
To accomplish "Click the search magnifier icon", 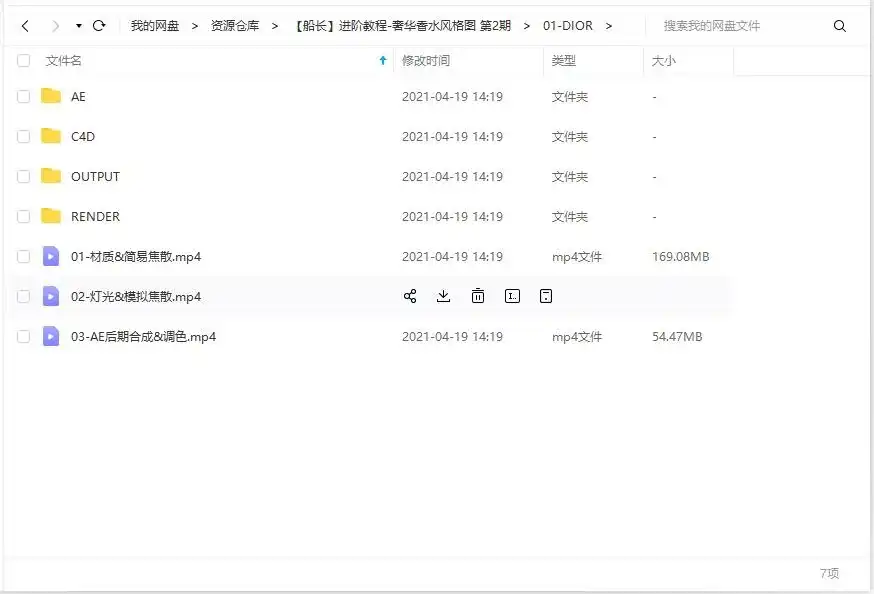I will tap(840, 26).
